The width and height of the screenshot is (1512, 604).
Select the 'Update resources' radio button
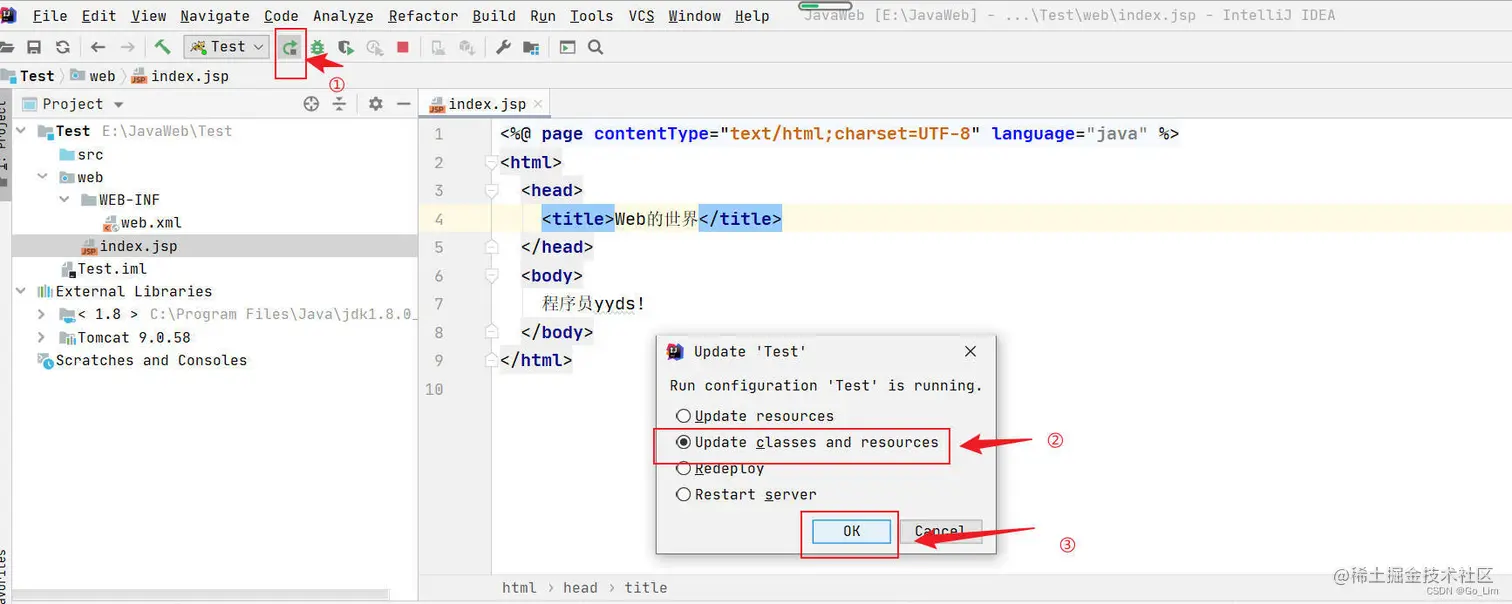[x=683, y=416]
